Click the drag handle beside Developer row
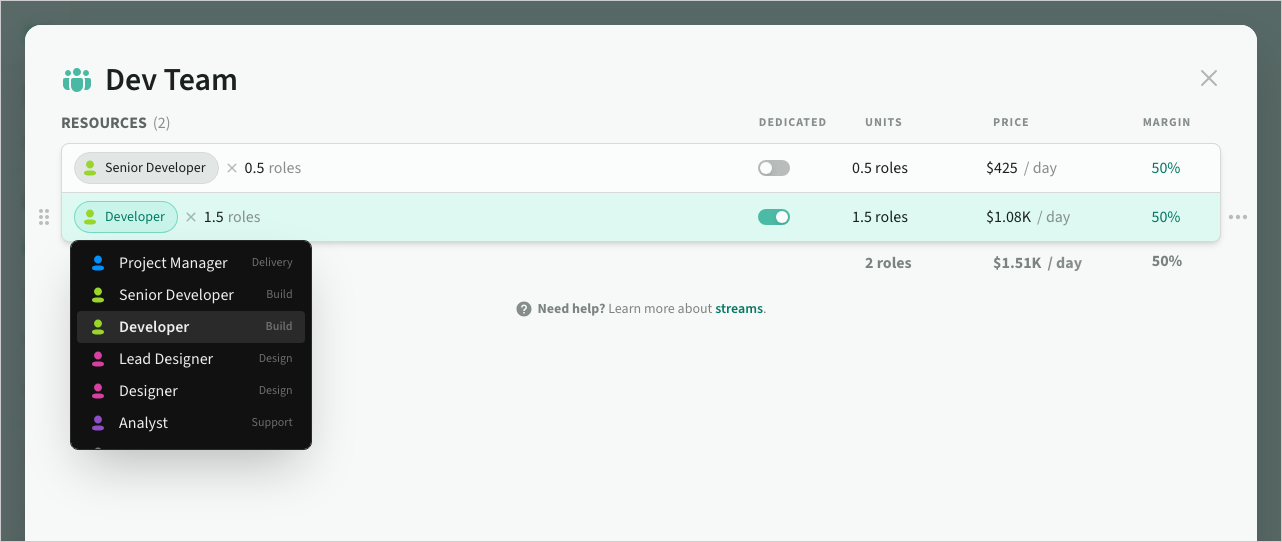The image size is (1282, 542). (44, 217)
